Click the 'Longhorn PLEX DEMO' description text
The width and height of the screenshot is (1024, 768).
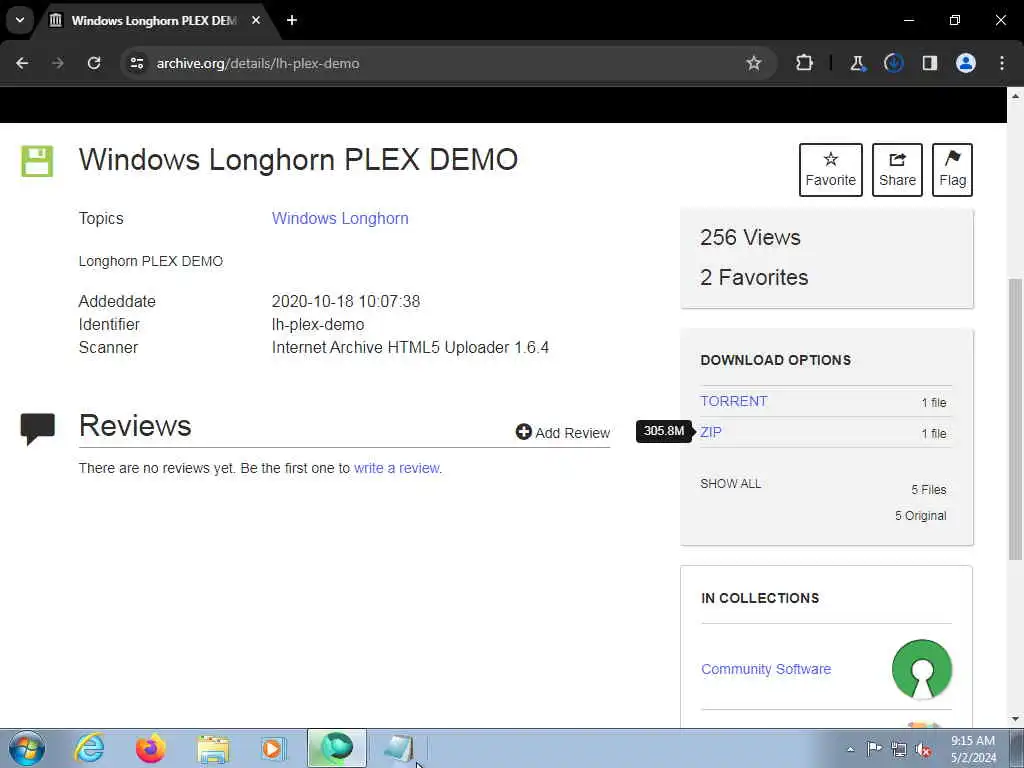[x=151, y=261]
